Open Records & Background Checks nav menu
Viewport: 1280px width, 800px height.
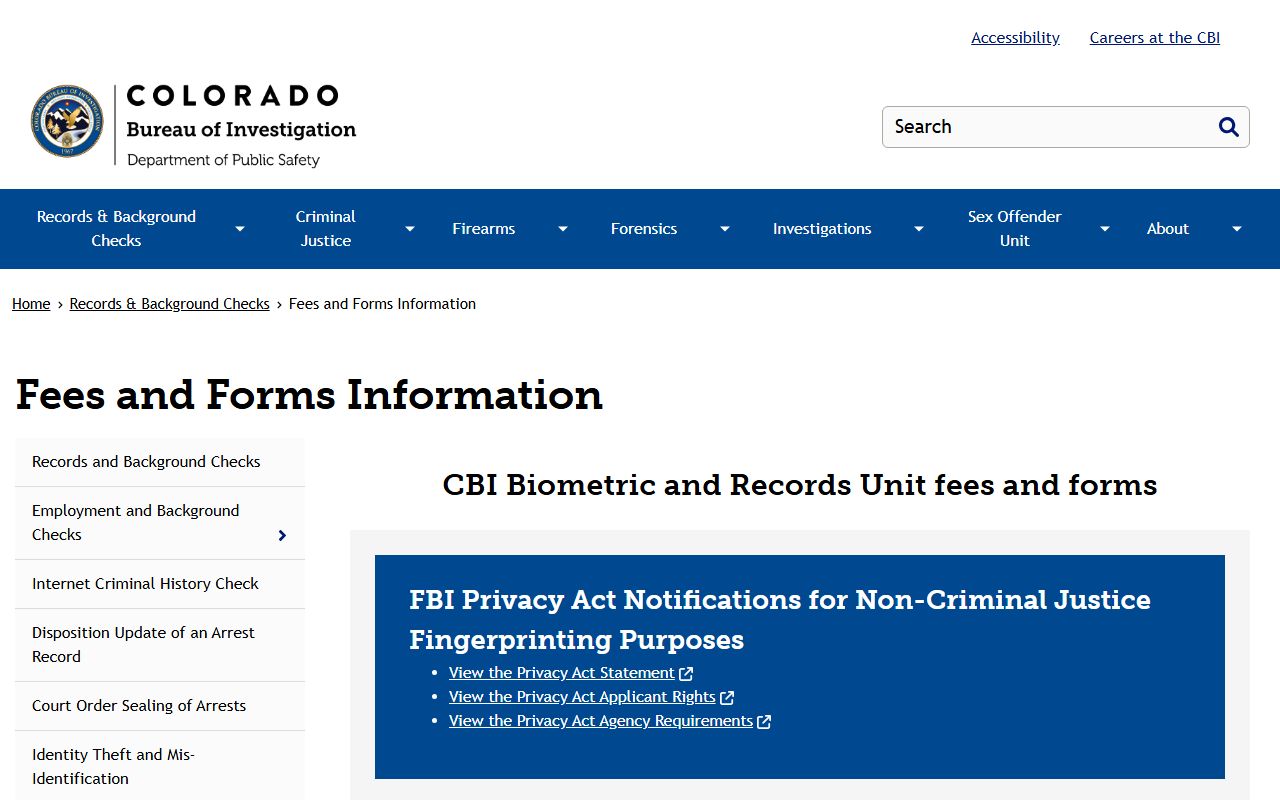tap(116, 229)
